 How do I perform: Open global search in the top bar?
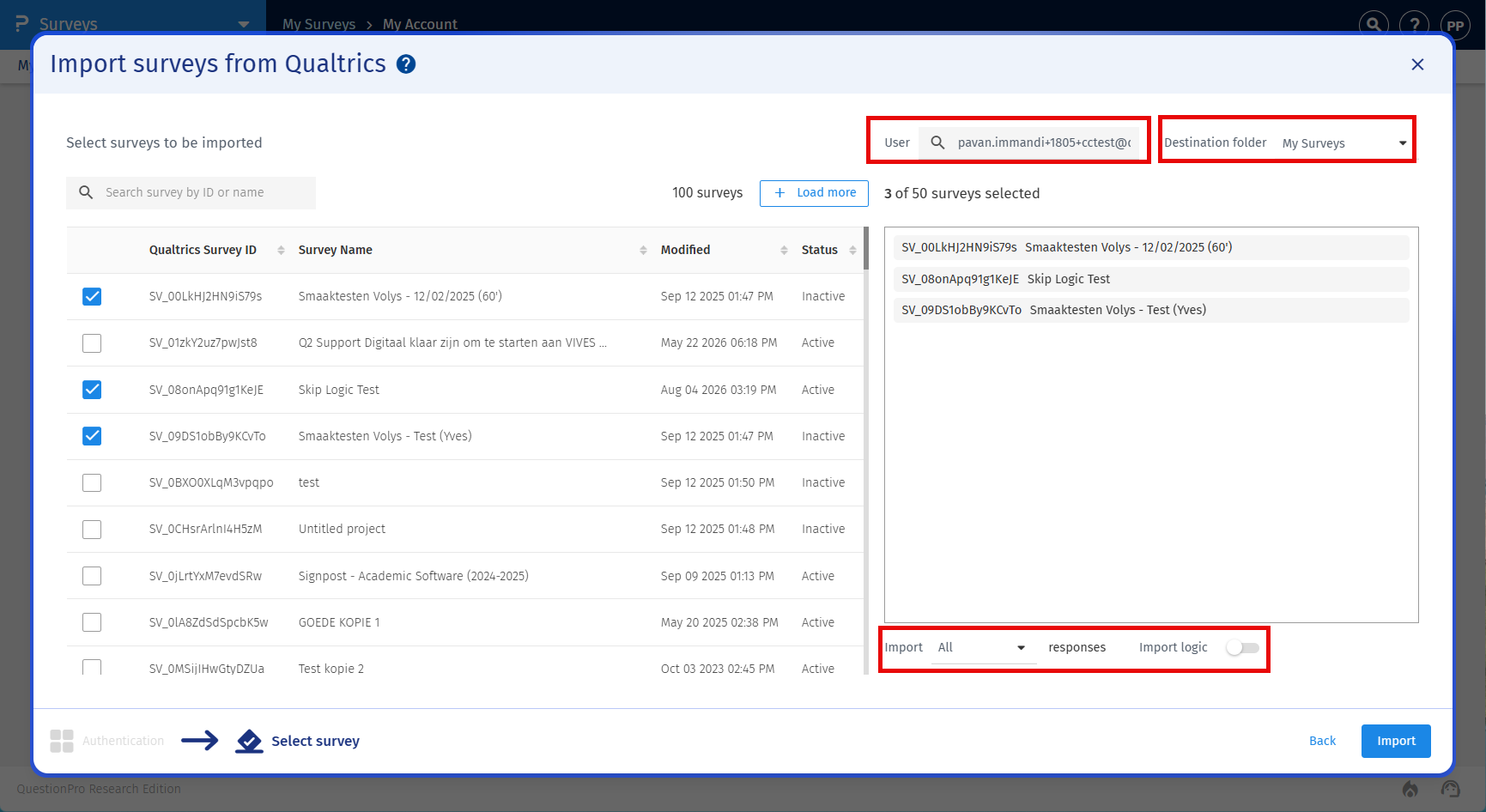1374,25
